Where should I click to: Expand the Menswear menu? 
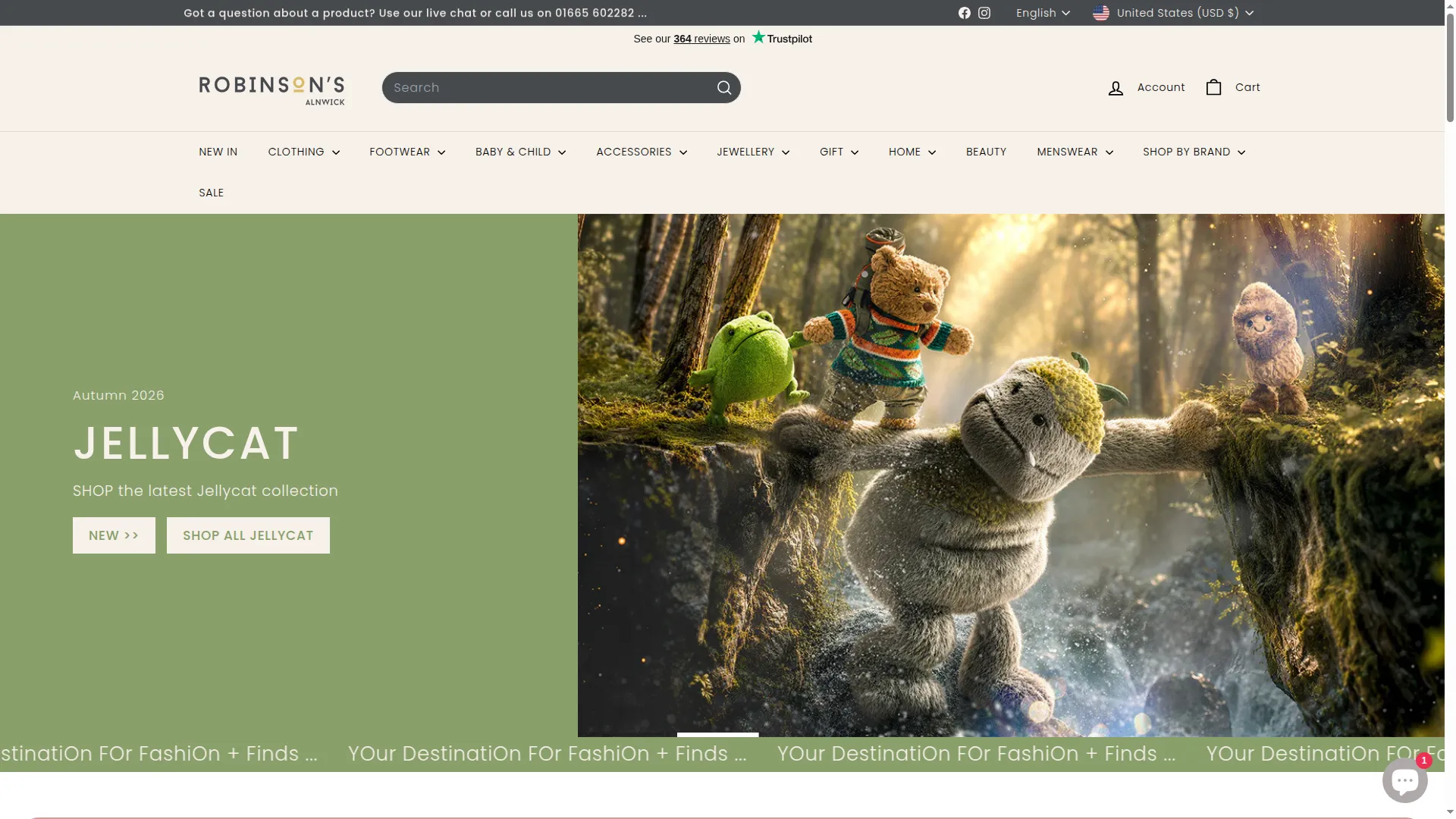1075,152
